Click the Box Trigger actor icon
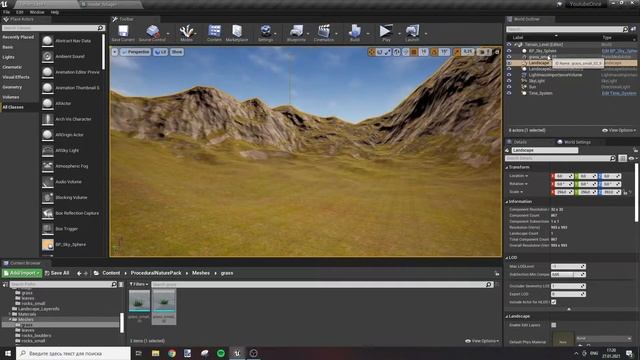The width and height of the screenshot is (640, 360). (47, 229)
